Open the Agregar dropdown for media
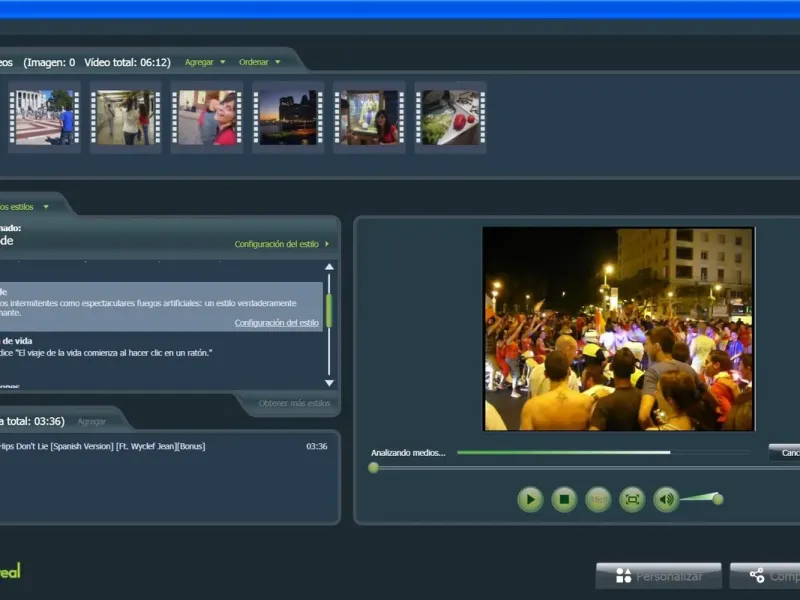The width and height of the screenshot is (800, 600). click(205, 62)
